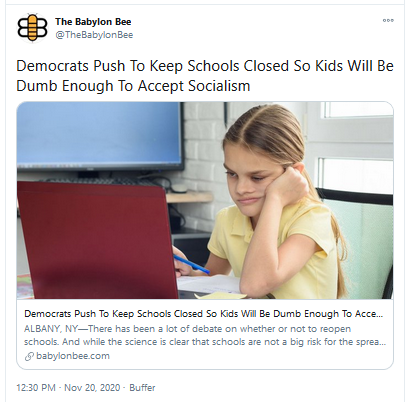Click The Babylon Bee display name

click(x=93, y=22)
